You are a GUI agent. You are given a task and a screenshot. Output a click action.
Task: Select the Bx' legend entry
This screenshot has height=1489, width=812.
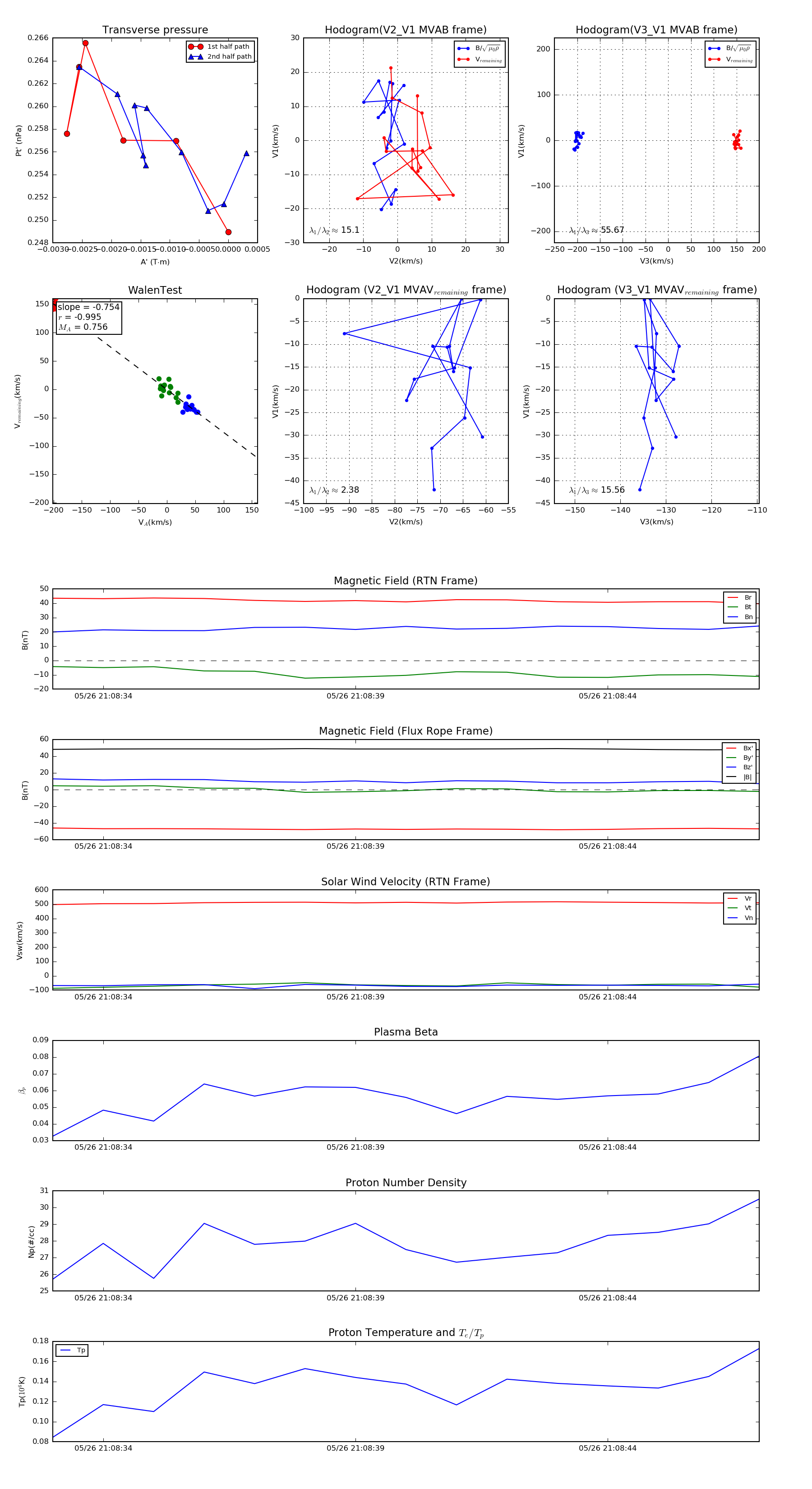click(739, 748)
